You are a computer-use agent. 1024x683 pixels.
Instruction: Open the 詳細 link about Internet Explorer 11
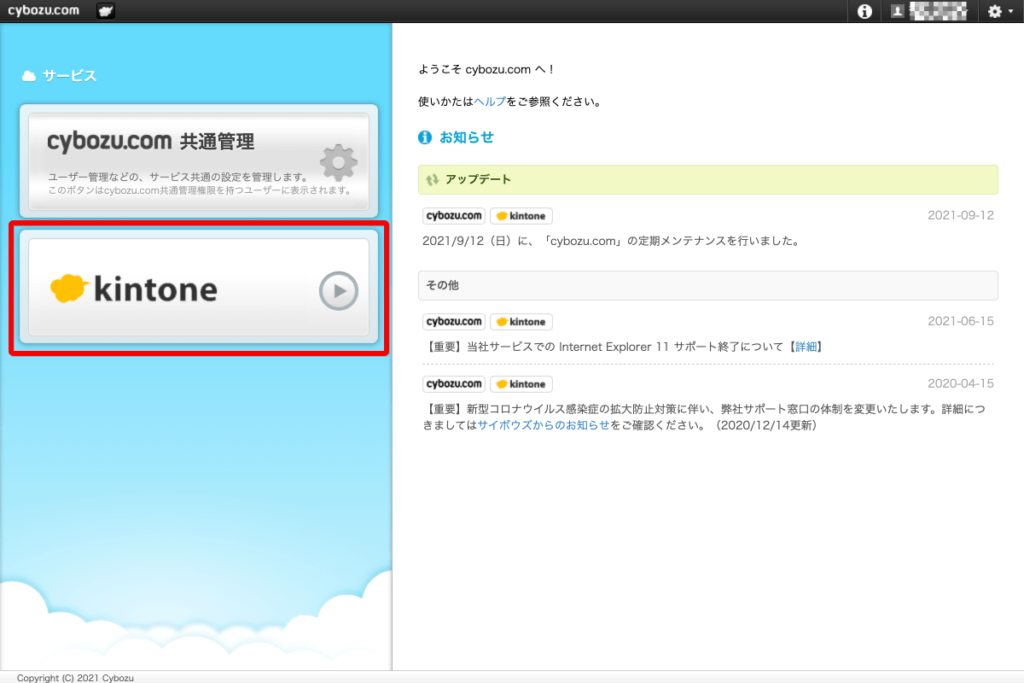click(x=806, y=346)
